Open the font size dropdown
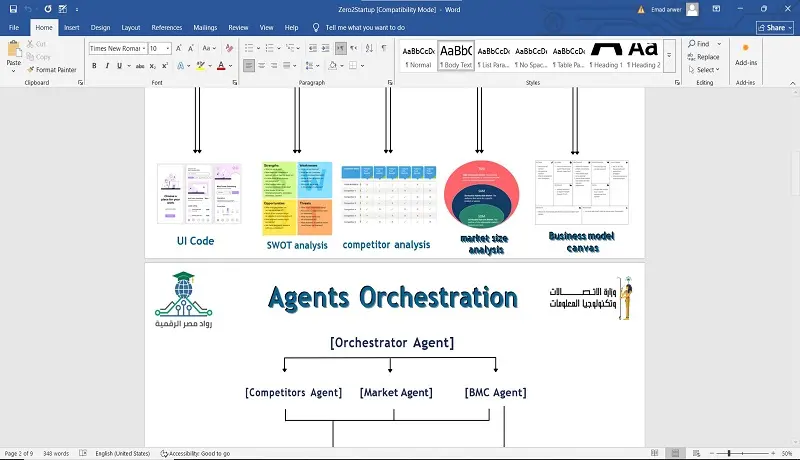The height and width of the screenshot is (460, 800). [168, 48]
